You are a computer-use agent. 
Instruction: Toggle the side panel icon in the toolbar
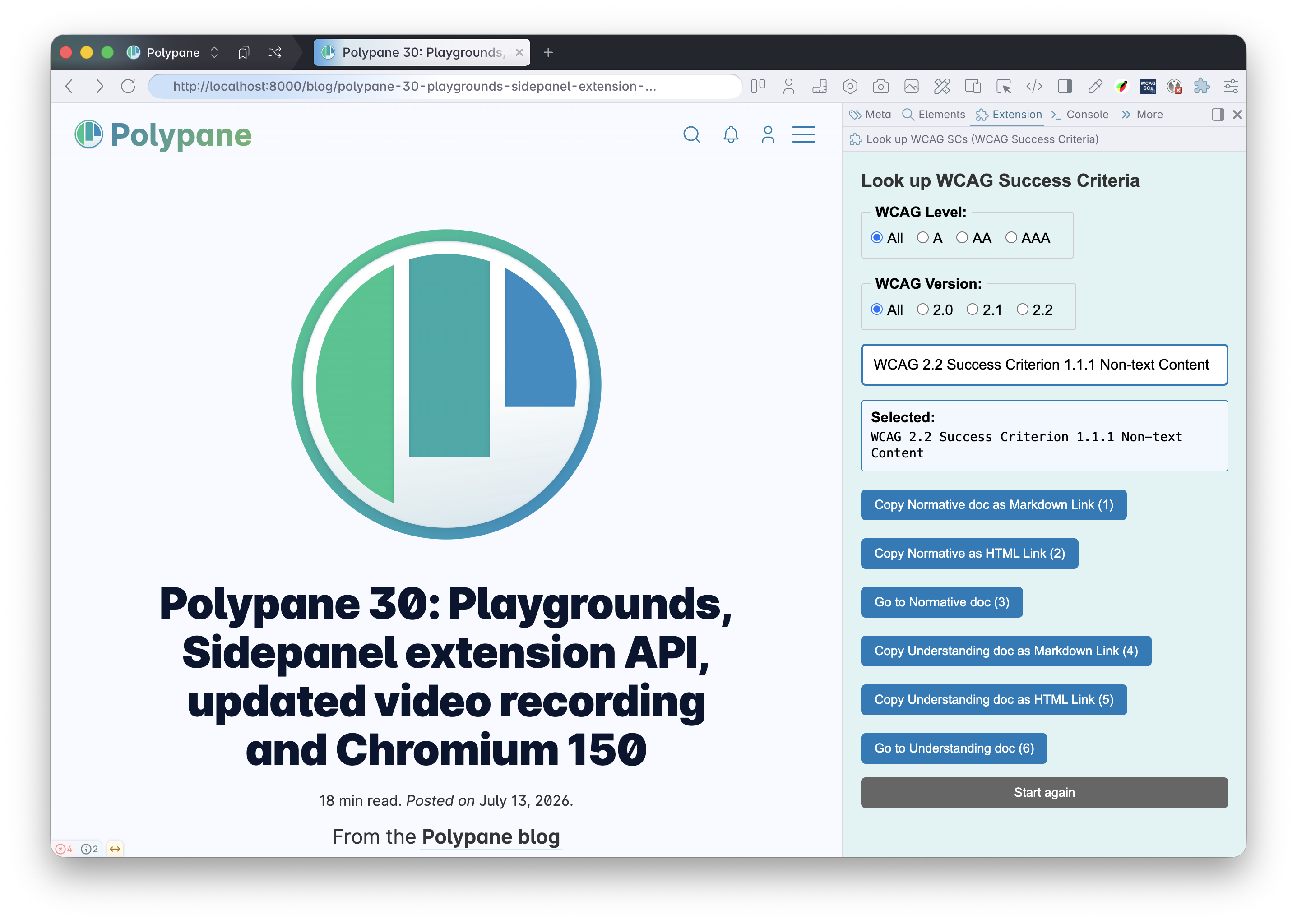pyautogui.click(x=1065, y=86)
